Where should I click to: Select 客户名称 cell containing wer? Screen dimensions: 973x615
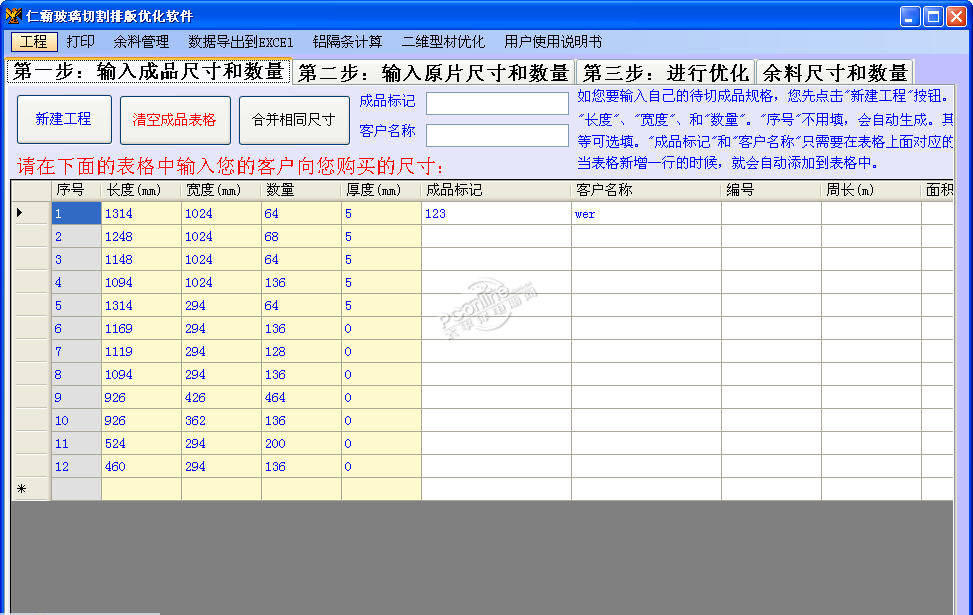click(646, 213)
